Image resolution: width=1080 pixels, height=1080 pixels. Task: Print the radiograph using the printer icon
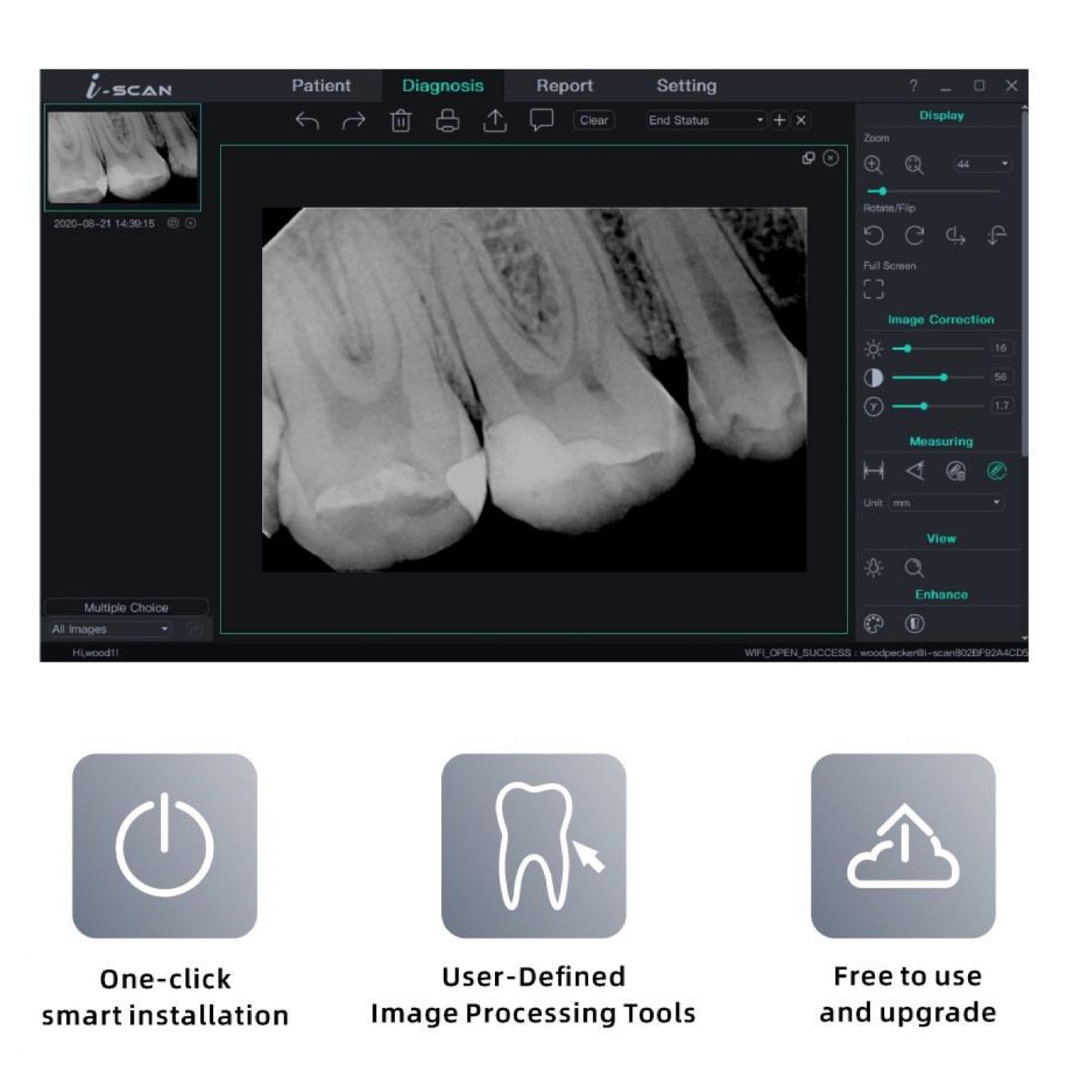448,121
